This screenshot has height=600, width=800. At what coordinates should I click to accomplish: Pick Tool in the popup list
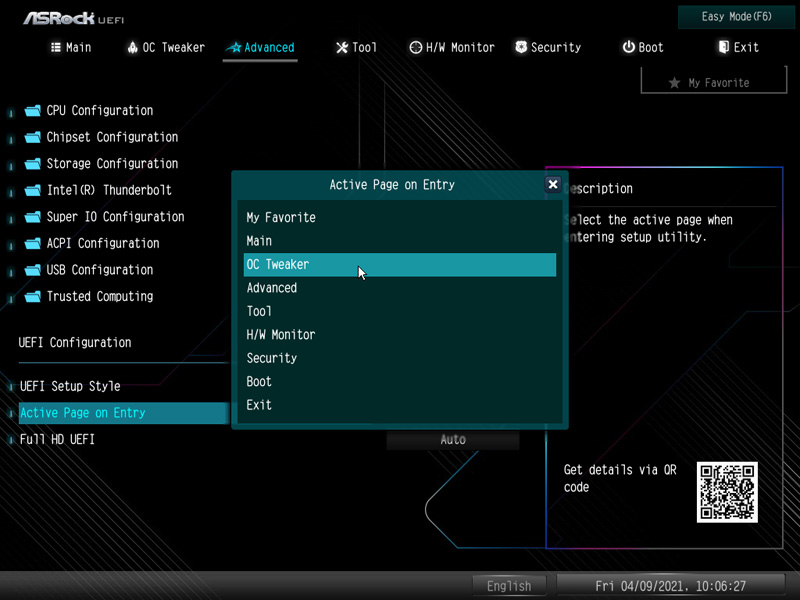coord(400,312)
